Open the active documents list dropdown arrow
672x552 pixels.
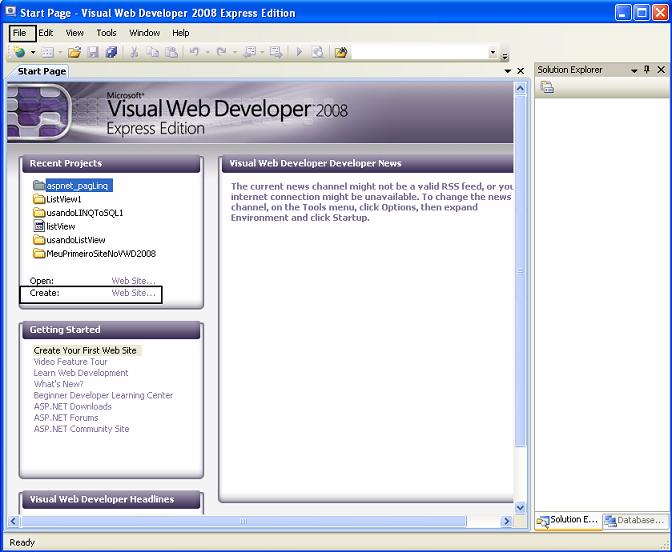coord(507,71)
